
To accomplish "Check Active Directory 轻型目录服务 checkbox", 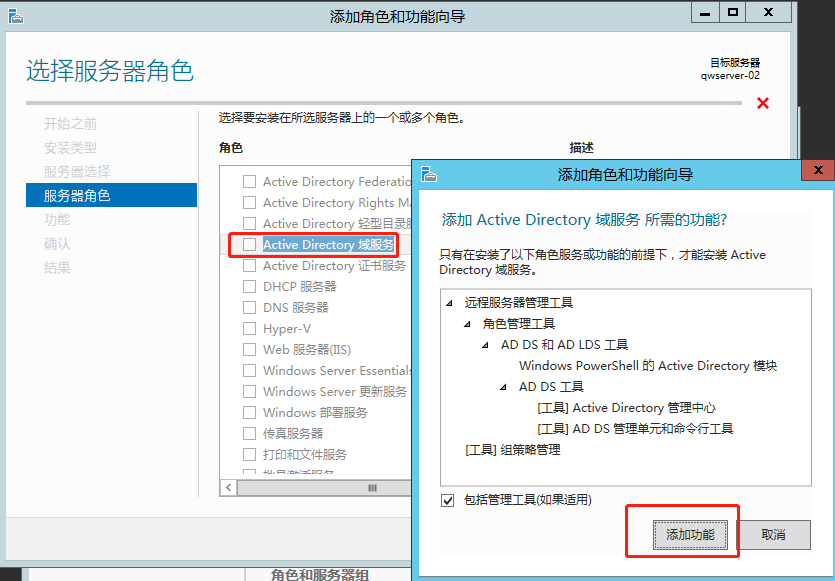I will [x=249, y=224].
